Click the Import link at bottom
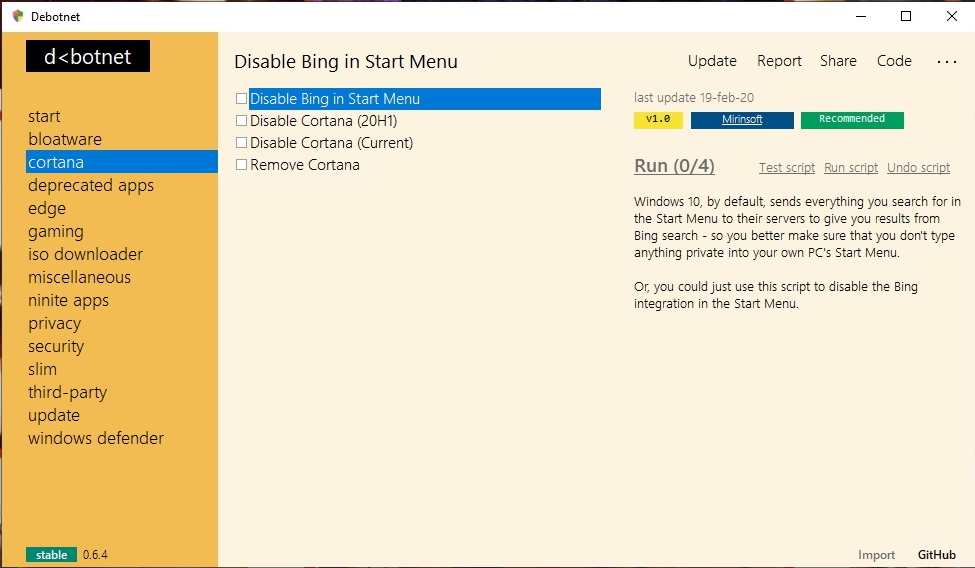This screenshot has height=568, width=975. click(876, 554)
